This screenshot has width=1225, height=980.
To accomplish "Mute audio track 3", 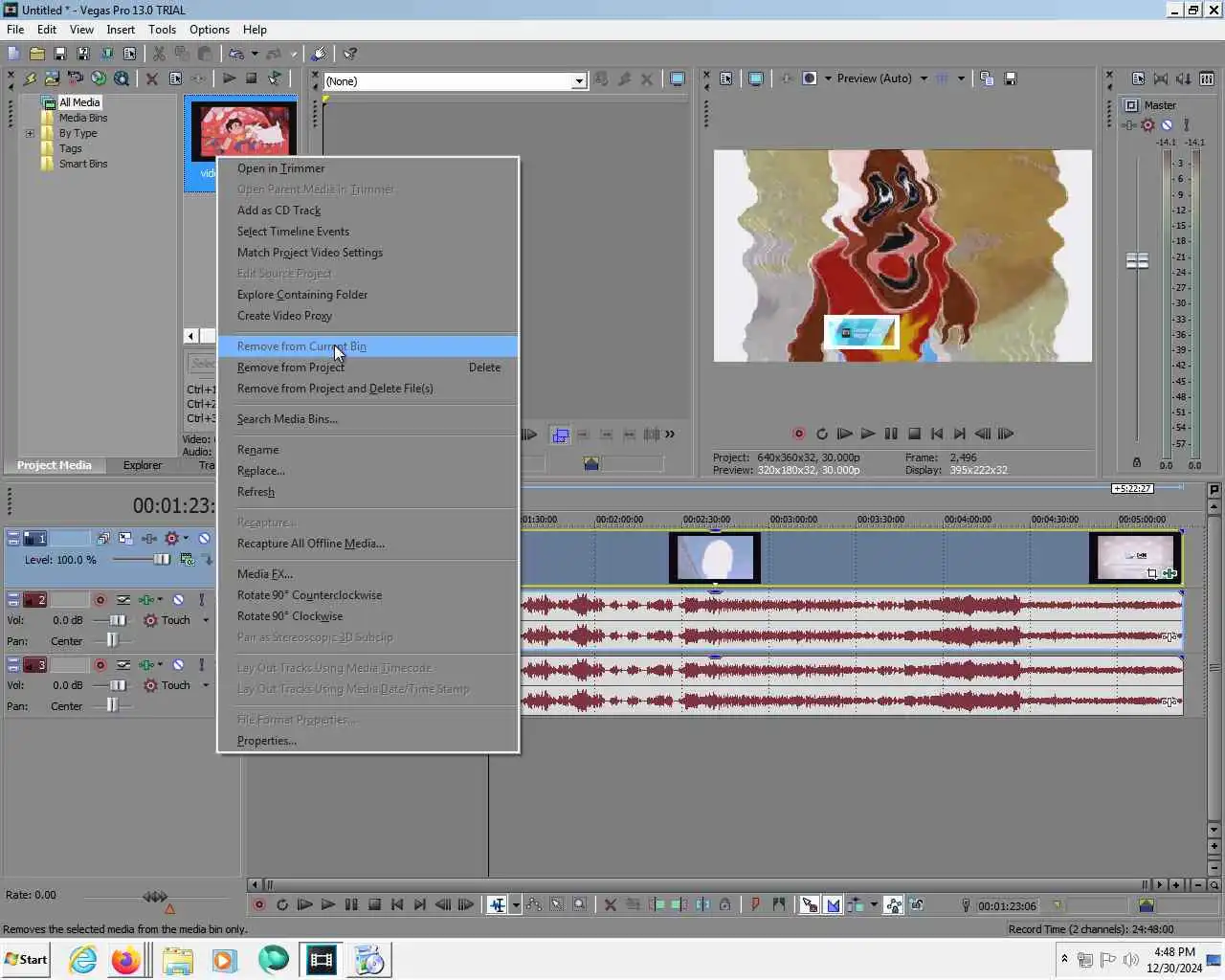I will [x=178, y=665].
